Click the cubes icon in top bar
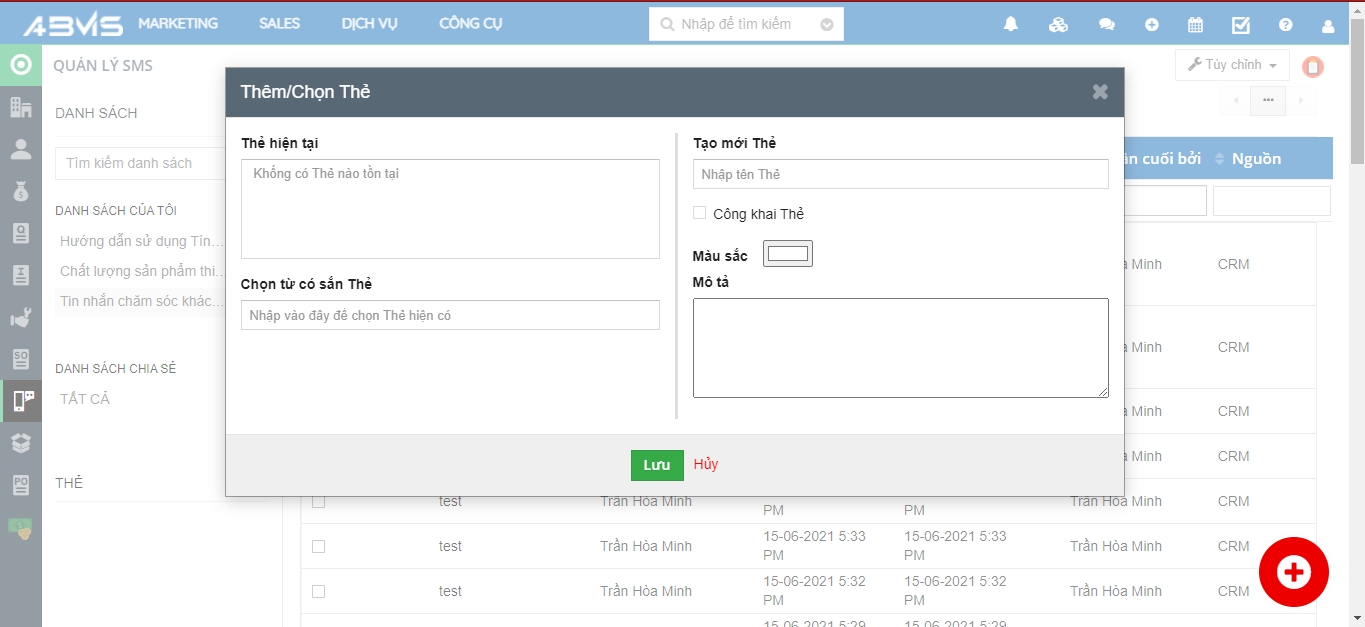 1058,25
